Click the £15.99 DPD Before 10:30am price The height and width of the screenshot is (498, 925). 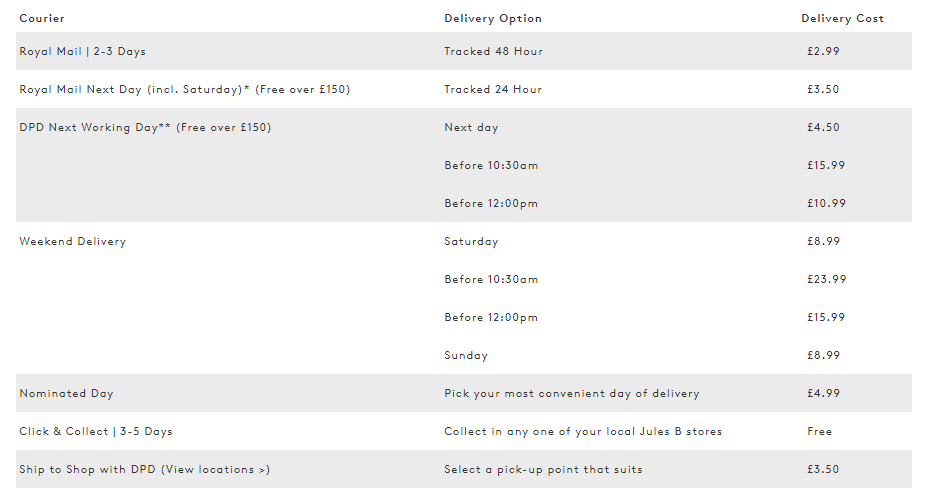[826, 165]
